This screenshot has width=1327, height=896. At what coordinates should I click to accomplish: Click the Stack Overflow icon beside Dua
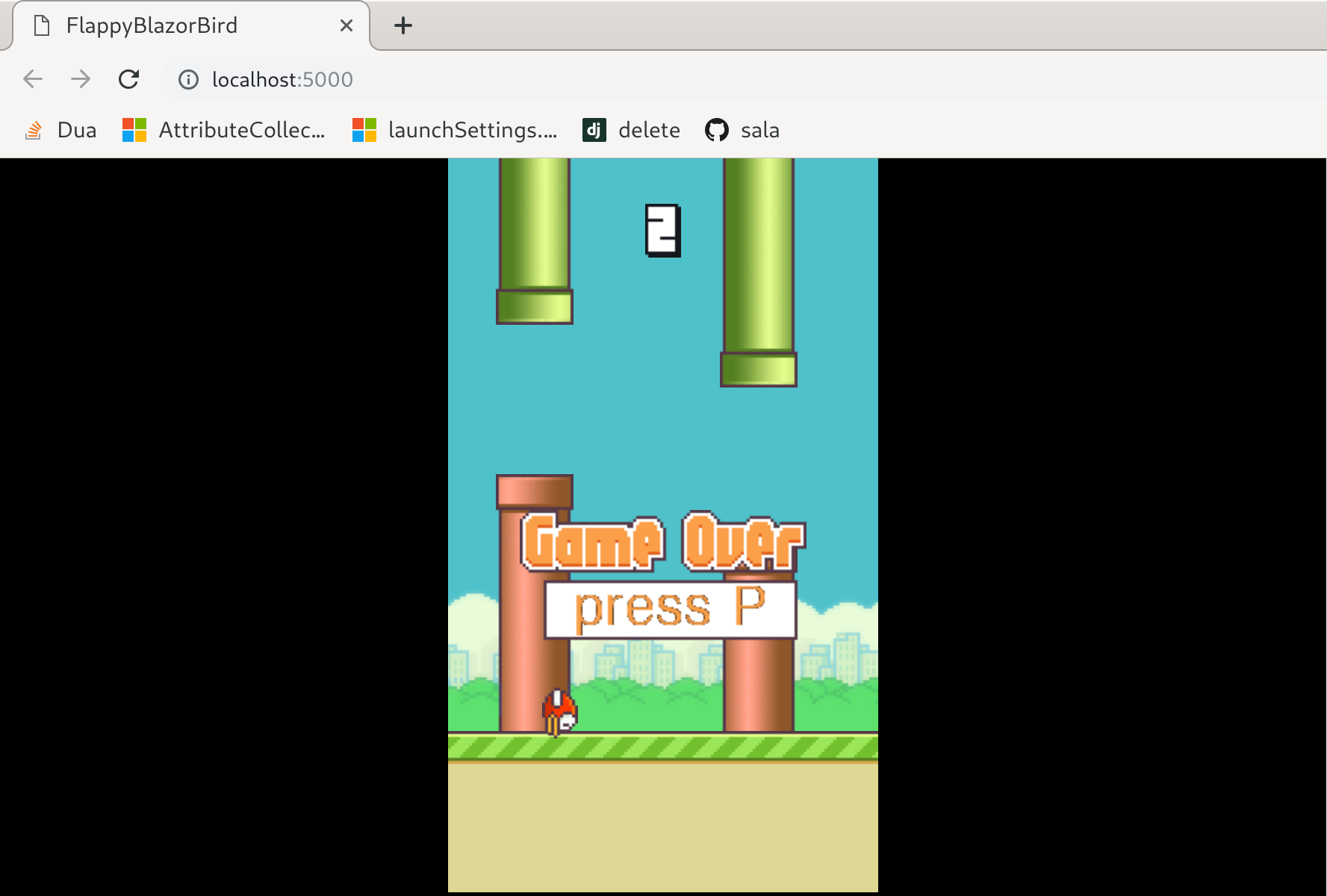pyautogui.click(x=34, y=131)
